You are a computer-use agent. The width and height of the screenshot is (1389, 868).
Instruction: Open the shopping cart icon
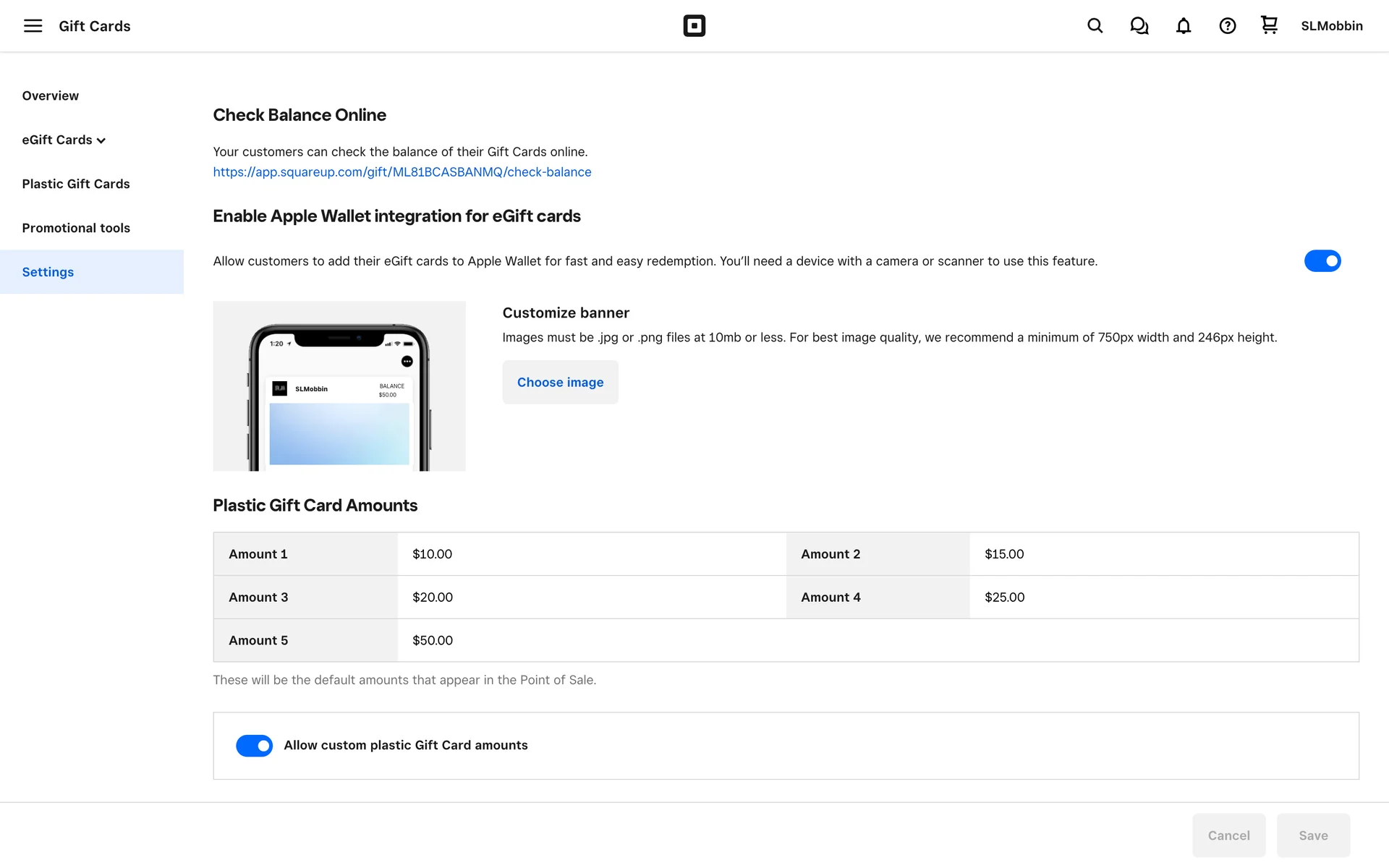click(1269, 25)
